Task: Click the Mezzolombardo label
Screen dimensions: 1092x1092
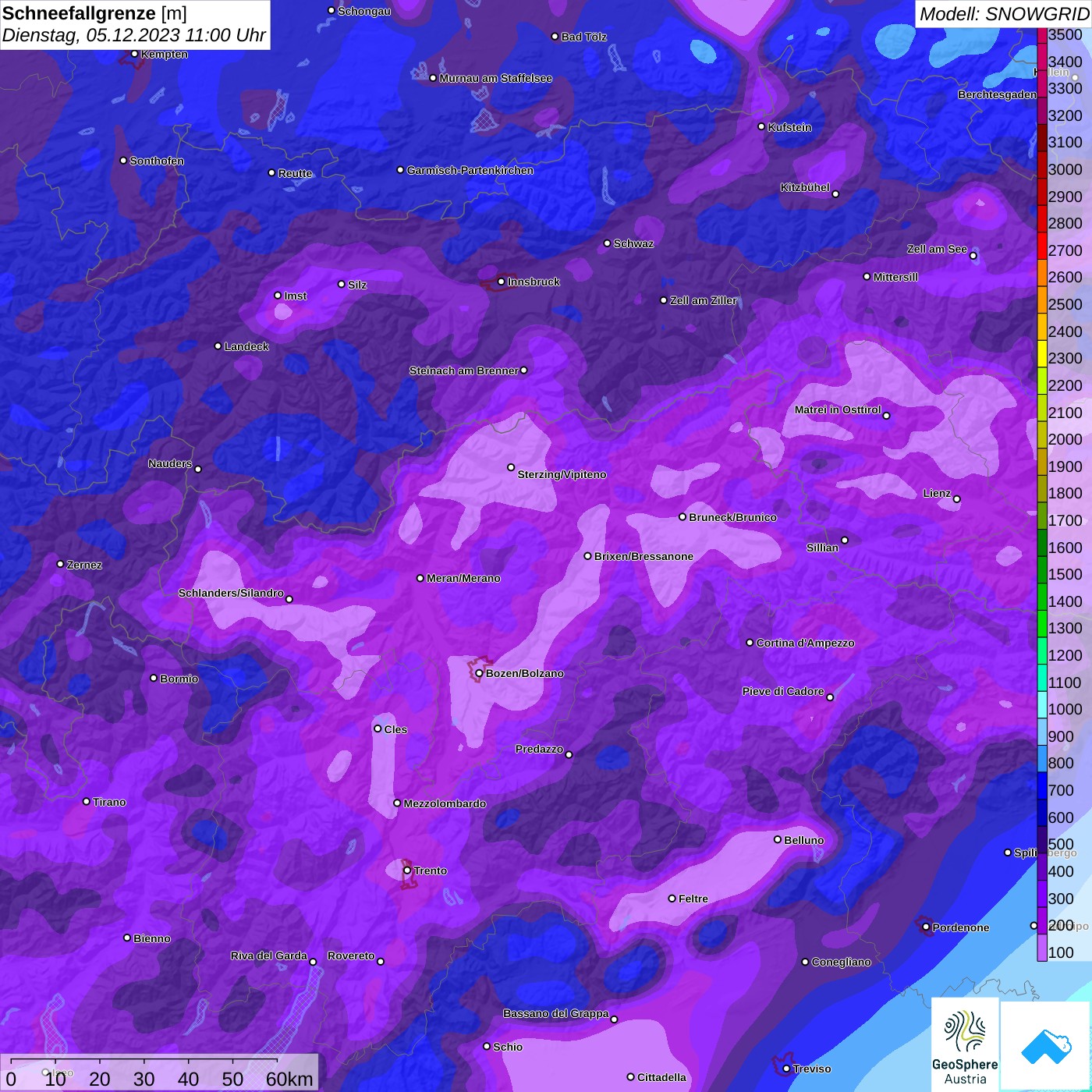Action: coord(445,803)
